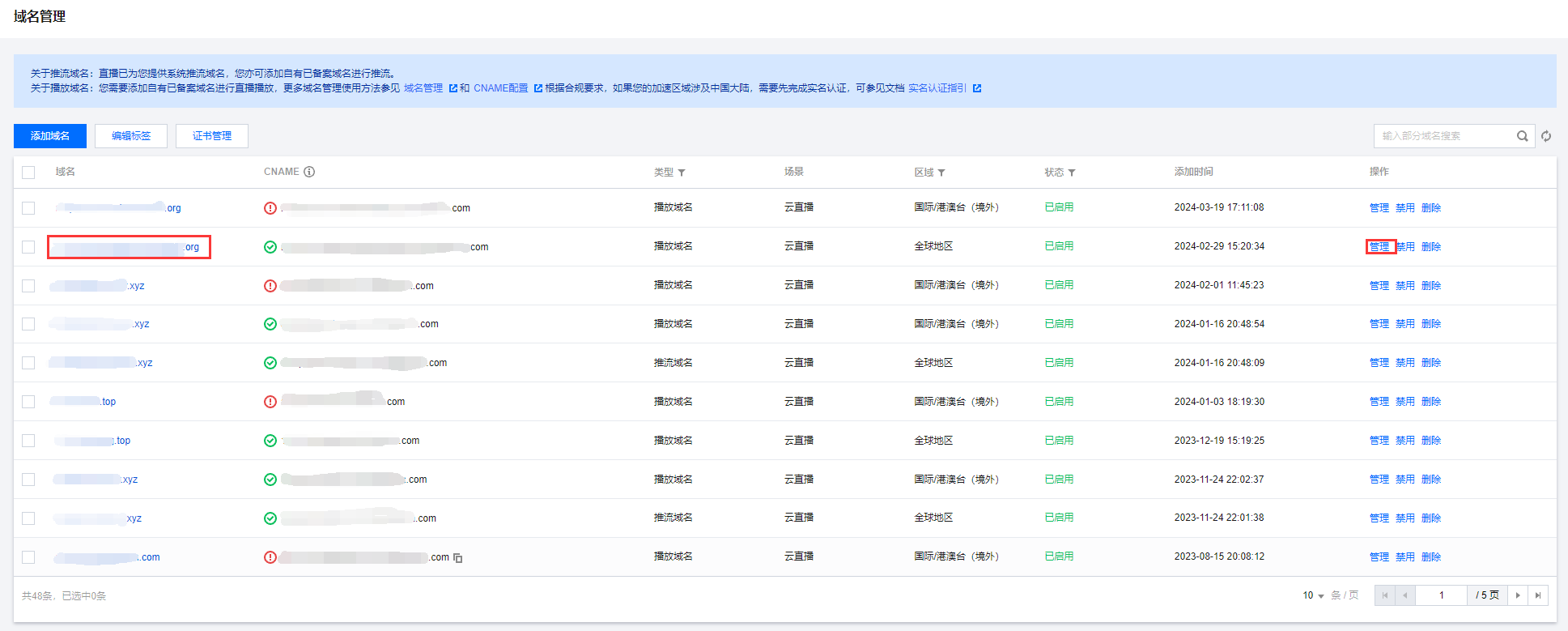
Task: Click the 域名 column header
Action: 66,172
